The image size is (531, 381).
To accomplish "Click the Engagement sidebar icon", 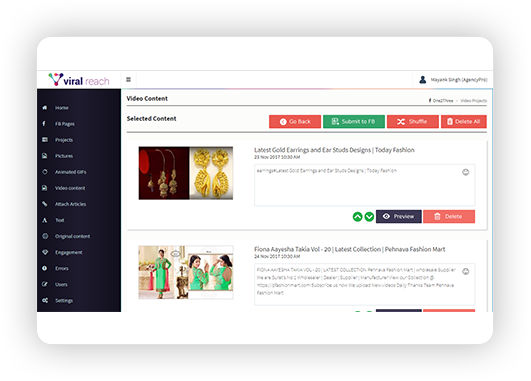I will coord(45,252).
